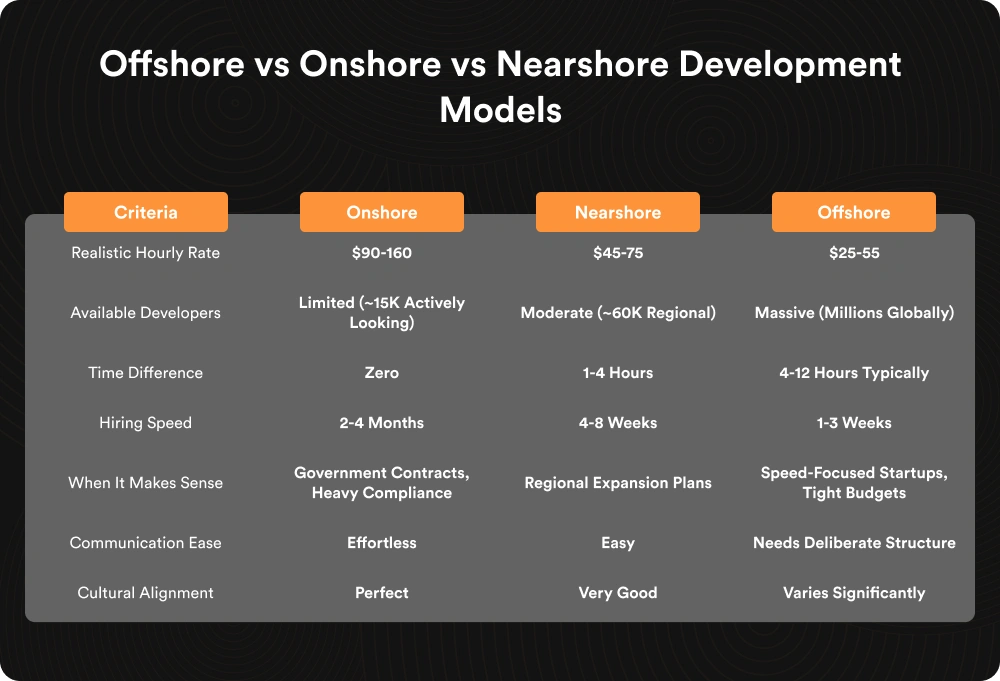The image size is (1000, 681).
Task: Select the $25-55 rate cell
Action: tap(853, 253)
